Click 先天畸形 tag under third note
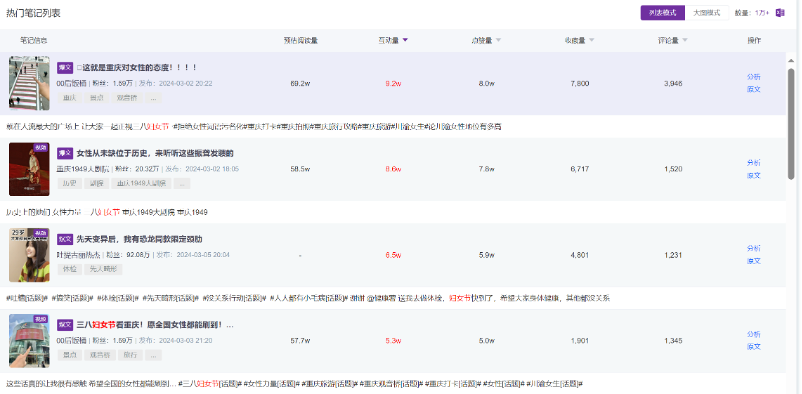The width and height of the screenshot is (802, 394). coord(103,269)
